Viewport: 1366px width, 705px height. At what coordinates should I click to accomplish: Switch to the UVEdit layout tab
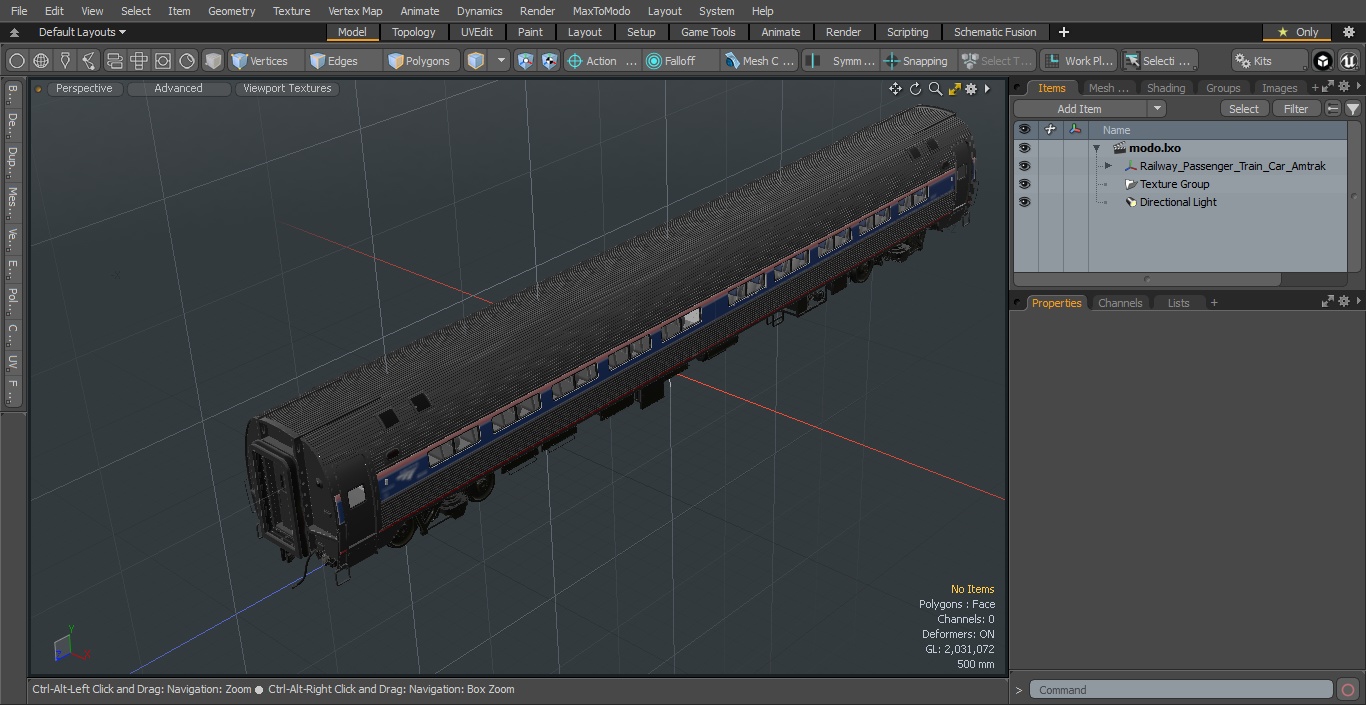click(477, 32)
